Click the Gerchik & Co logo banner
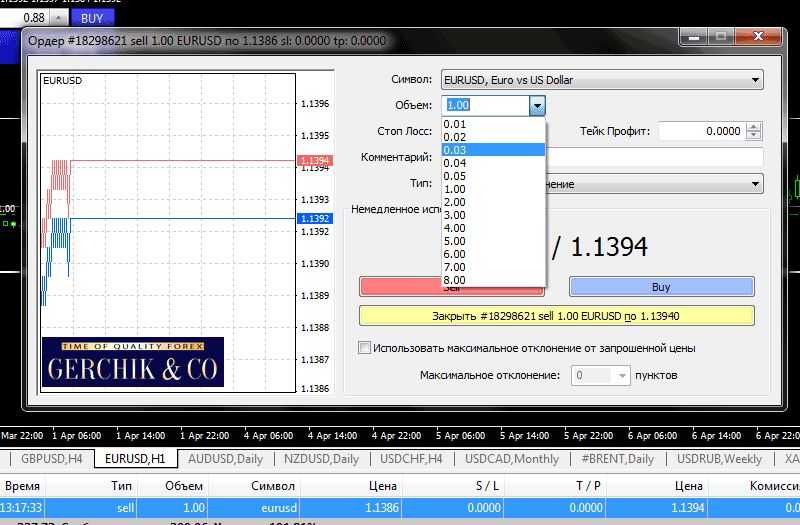Viewport: 800px width, 525px height. [133, 362]
